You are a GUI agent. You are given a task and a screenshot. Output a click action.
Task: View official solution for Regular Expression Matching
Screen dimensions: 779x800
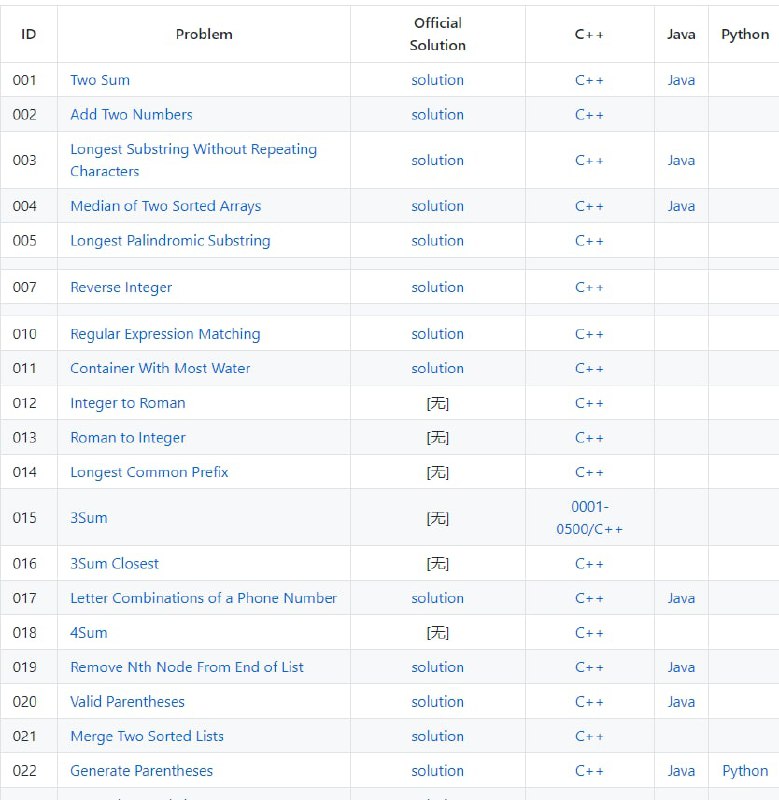point(437,334)
